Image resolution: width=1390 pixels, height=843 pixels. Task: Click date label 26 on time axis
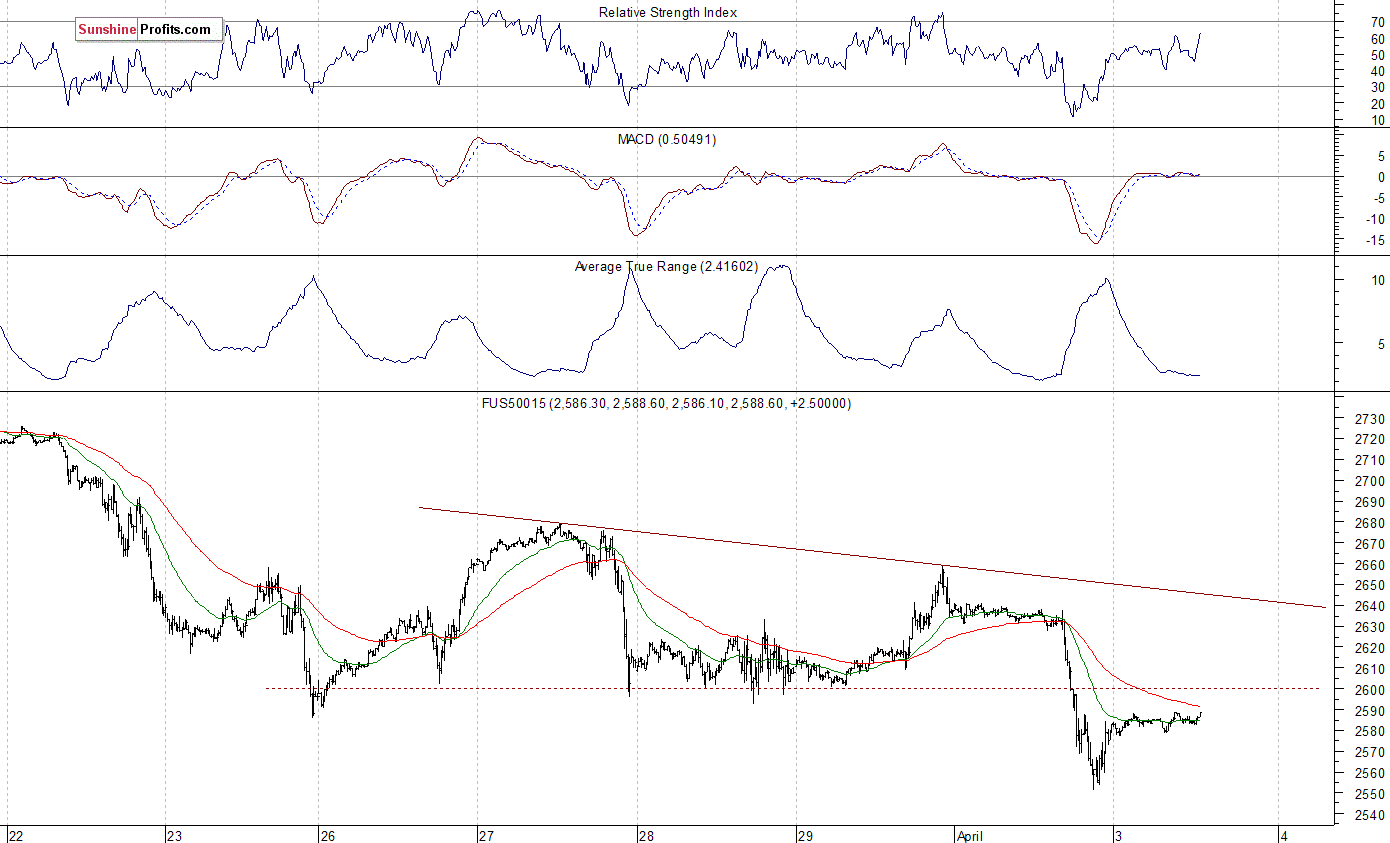[x=328, y=834]
